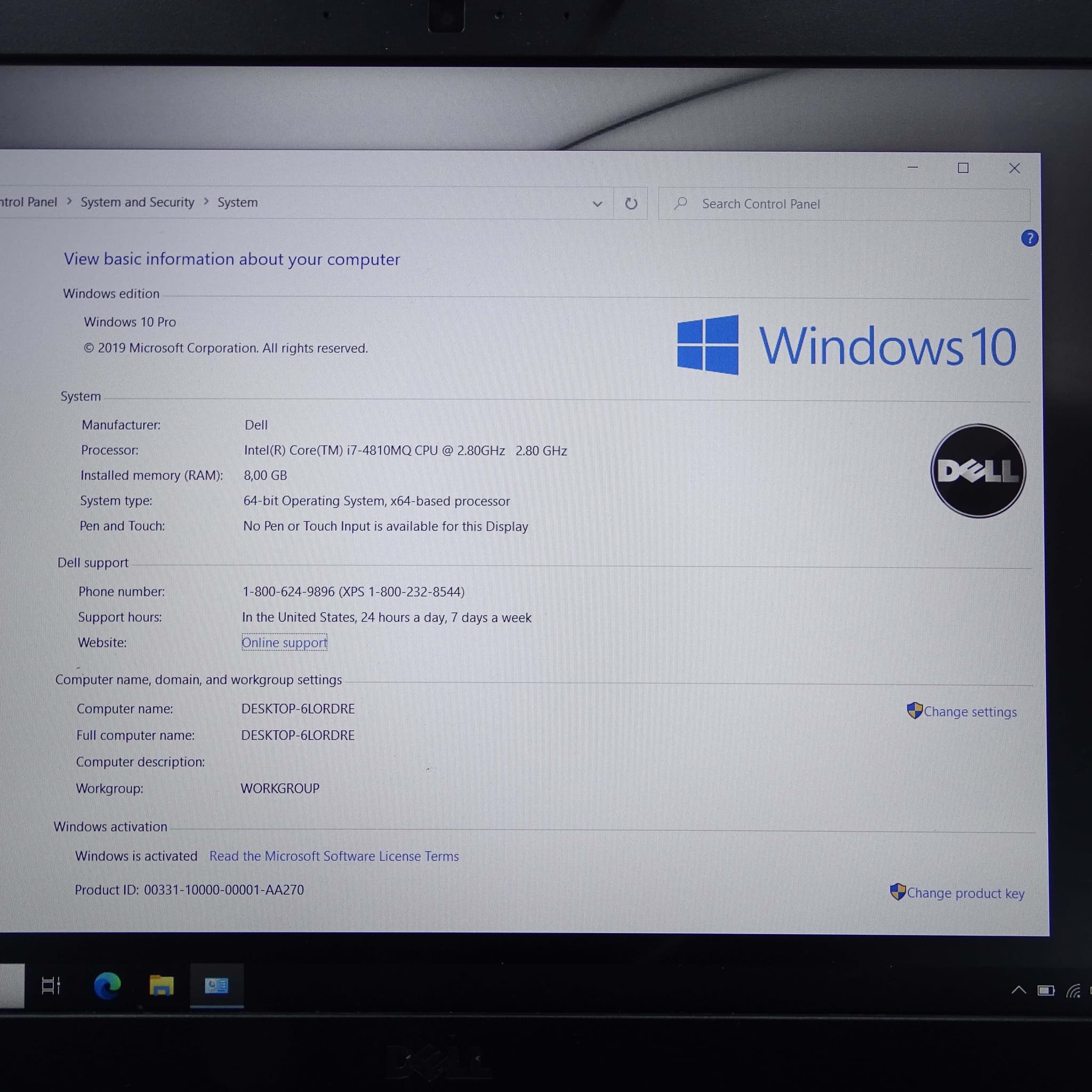Screen dimensions: 1092x1092
Task: Expand the address bar history dropdown
Action: pos(597,204)
